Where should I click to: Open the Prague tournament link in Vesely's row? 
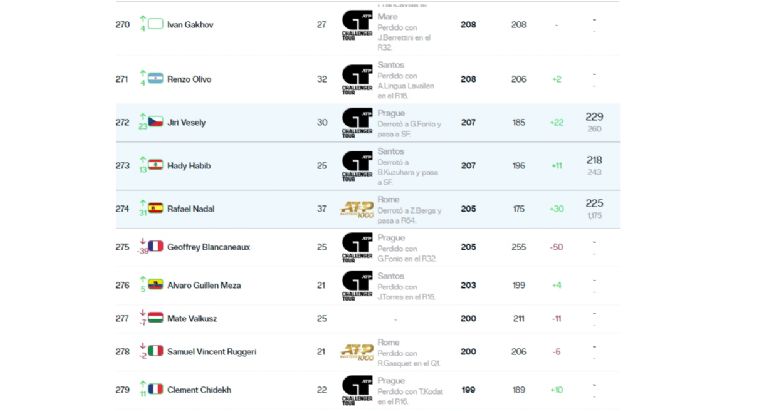pyautogui.click(x=391, y=113)
